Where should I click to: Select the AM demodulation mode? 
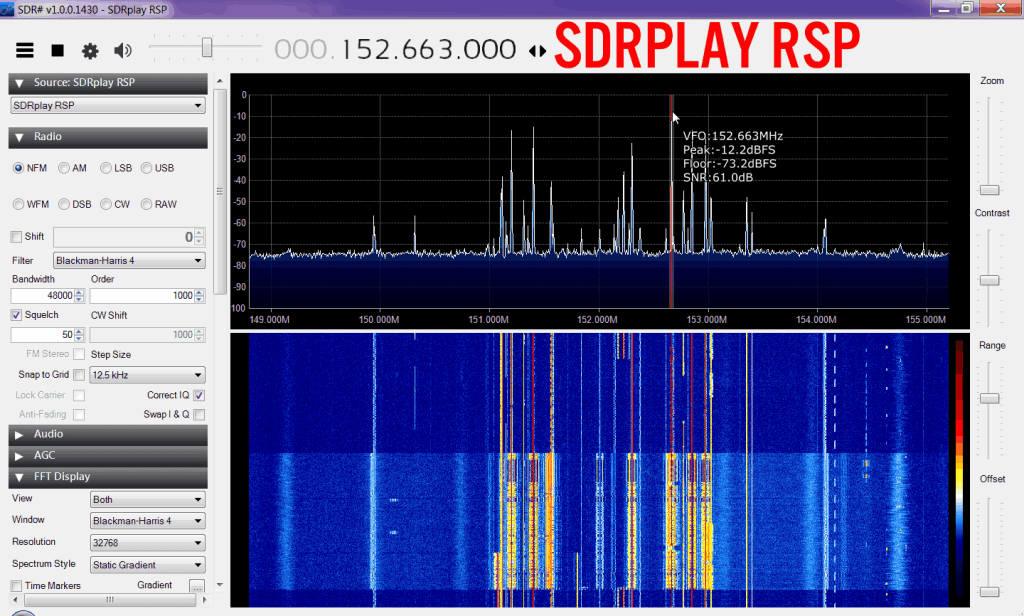[64, 168]
